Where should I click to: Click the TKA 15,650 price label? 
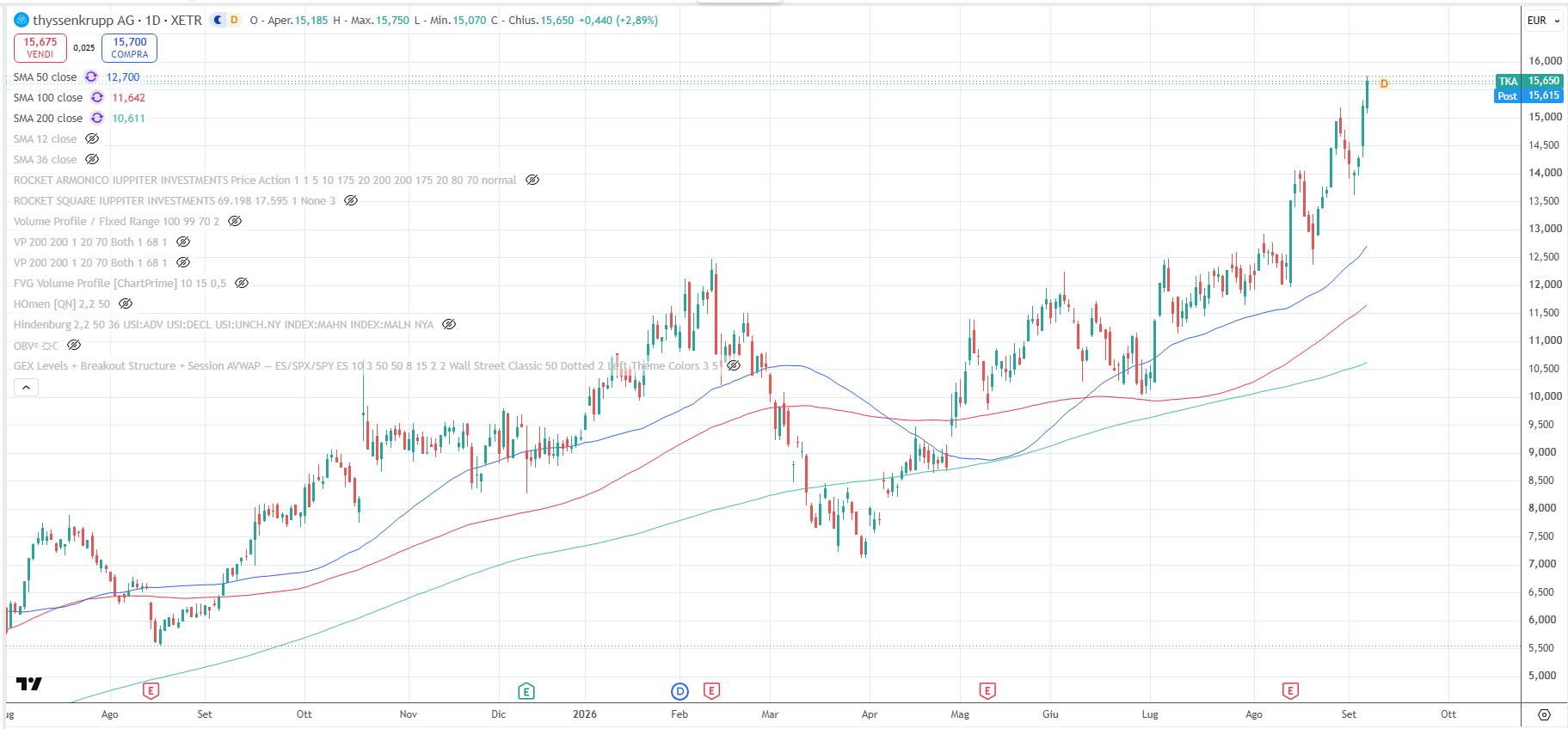coord(1529,81)
